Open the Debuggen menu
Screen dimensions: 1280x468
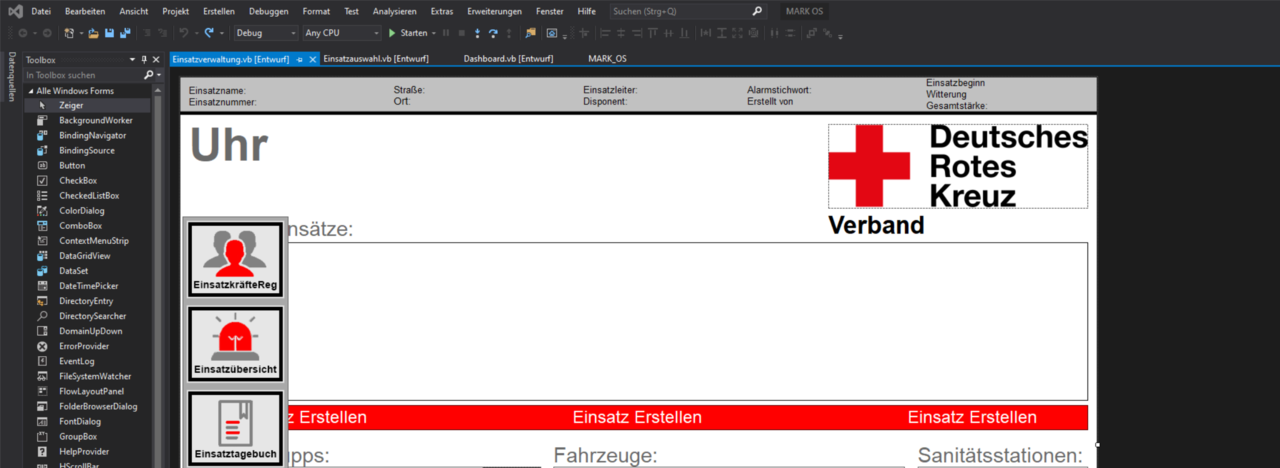[269, 11]
